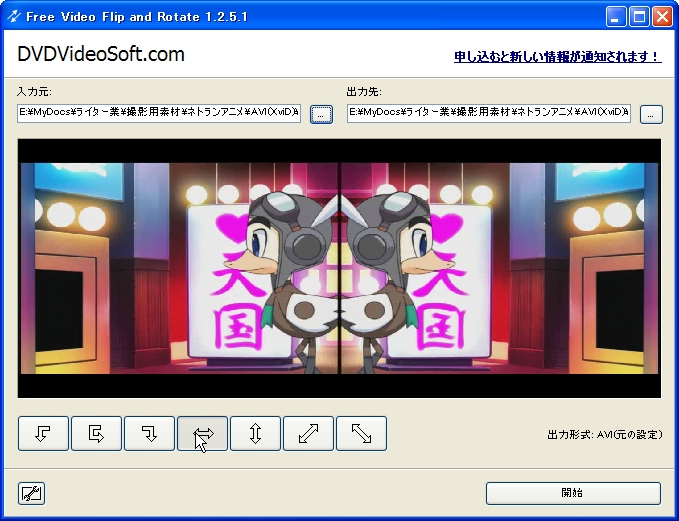The height and width of the screenshot is (521, 679).
Task: Select the rotate 180 degrees icon
Action: point(96,434)
